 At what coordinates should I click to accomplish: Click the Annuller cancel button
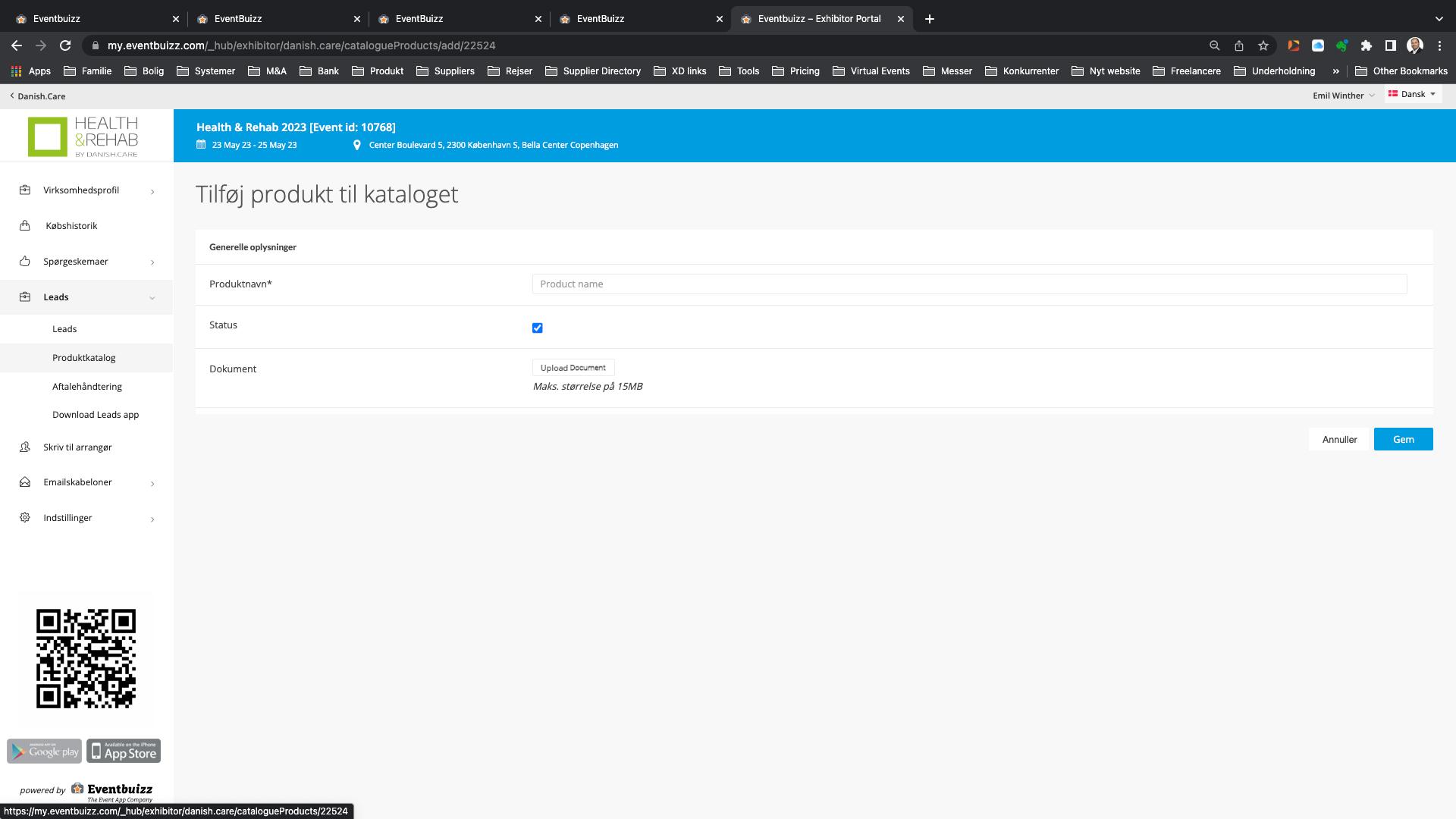1339,440
